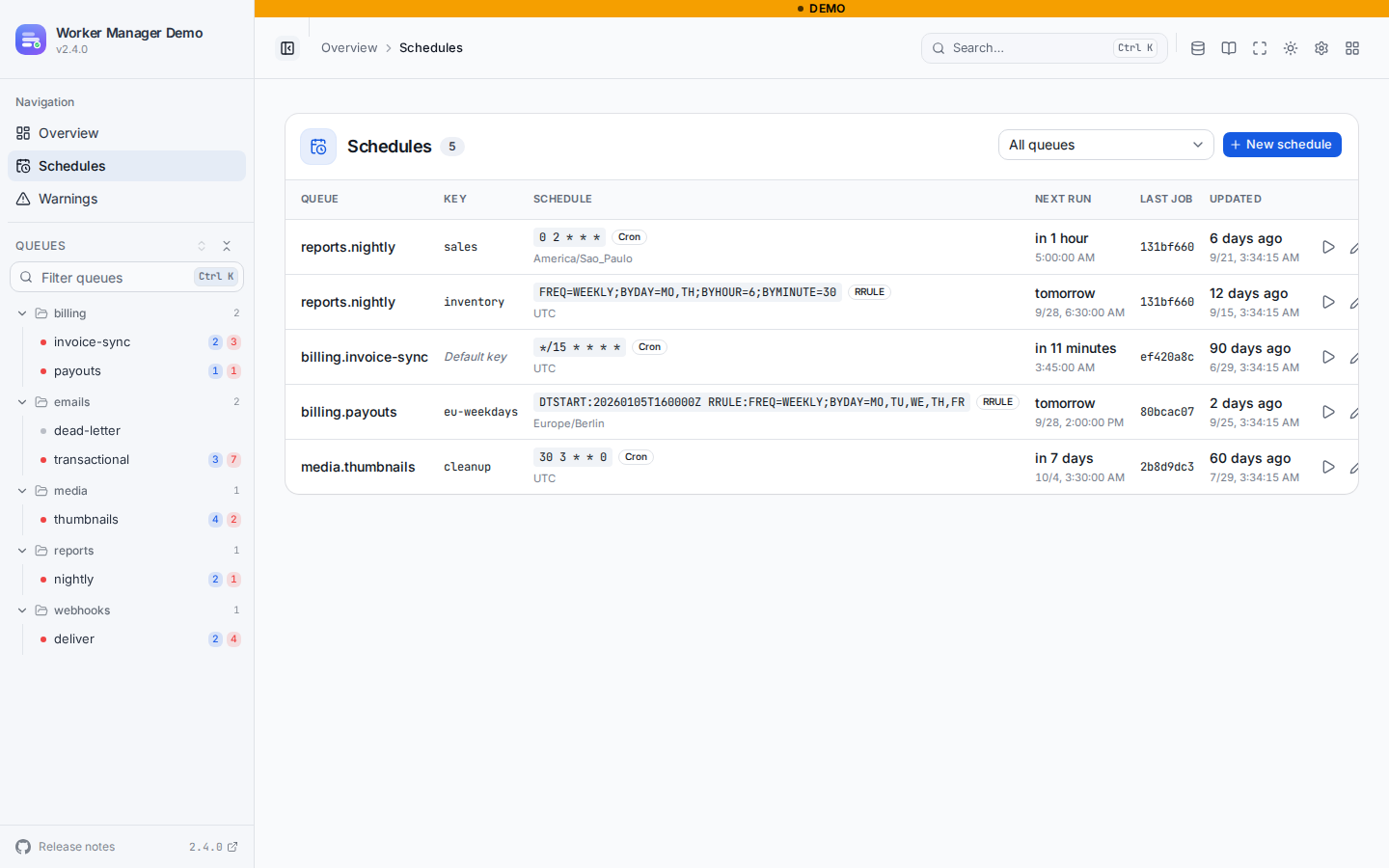Enter fullscreen with the frame icon

pos(1260,48)
